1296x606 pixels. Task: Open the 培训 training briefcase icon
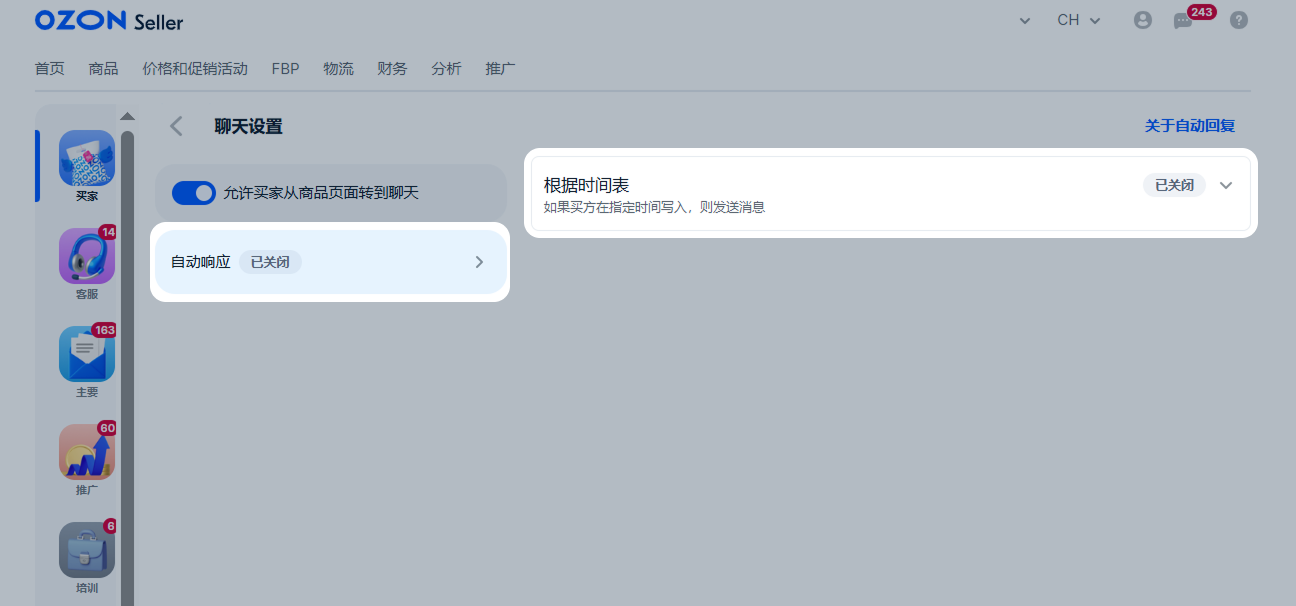87,550
